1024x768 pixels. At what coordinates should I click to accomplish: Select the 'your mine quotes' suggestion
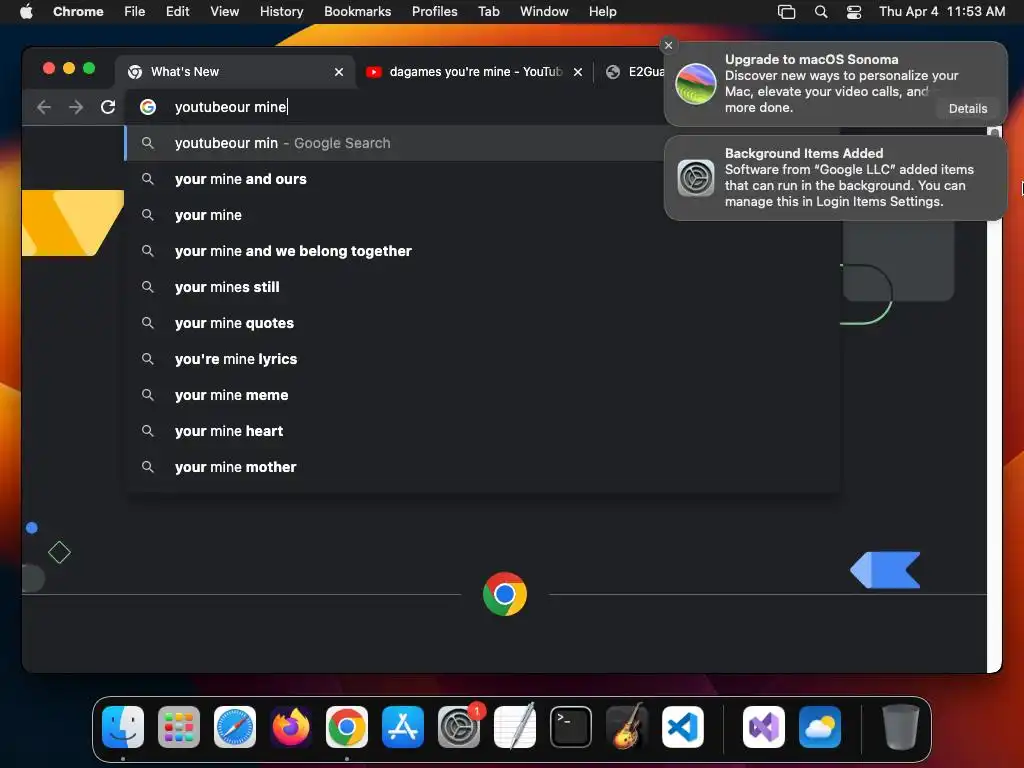point(482,323)
